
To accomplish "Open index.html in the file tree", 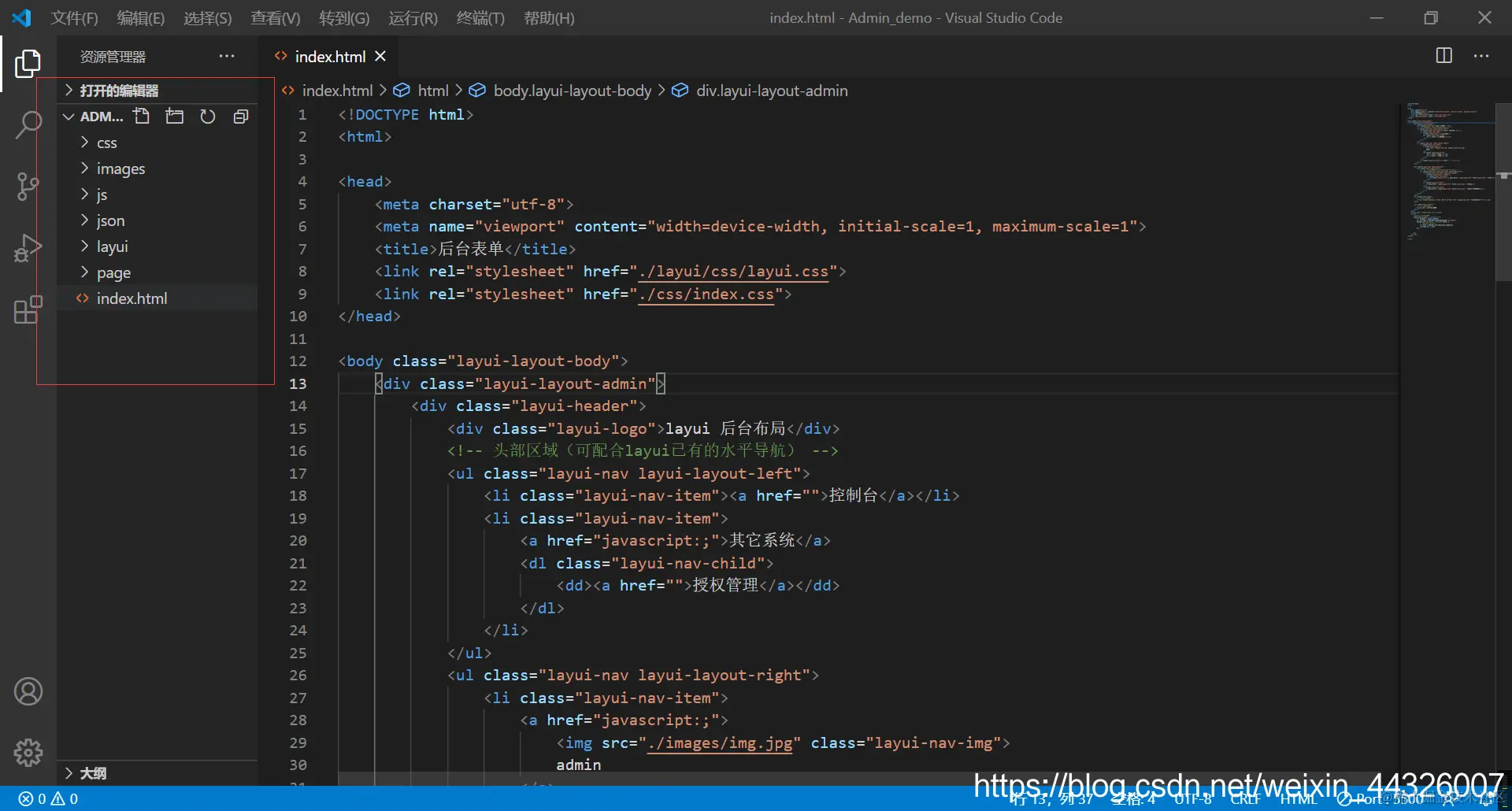I will click(x=132, y=298).
